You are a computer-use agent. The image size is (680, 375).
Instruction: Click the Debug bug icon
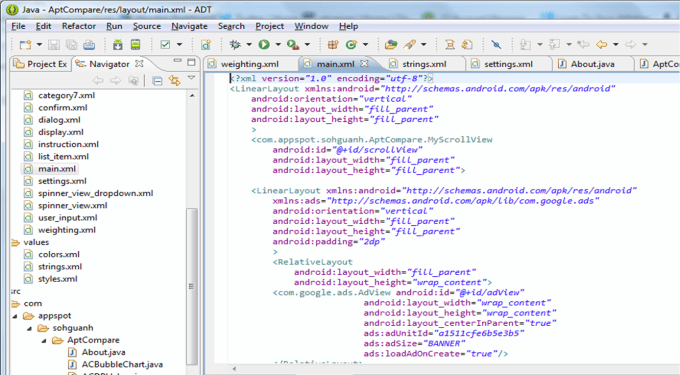pyautogui.click(x=235, y=45)
